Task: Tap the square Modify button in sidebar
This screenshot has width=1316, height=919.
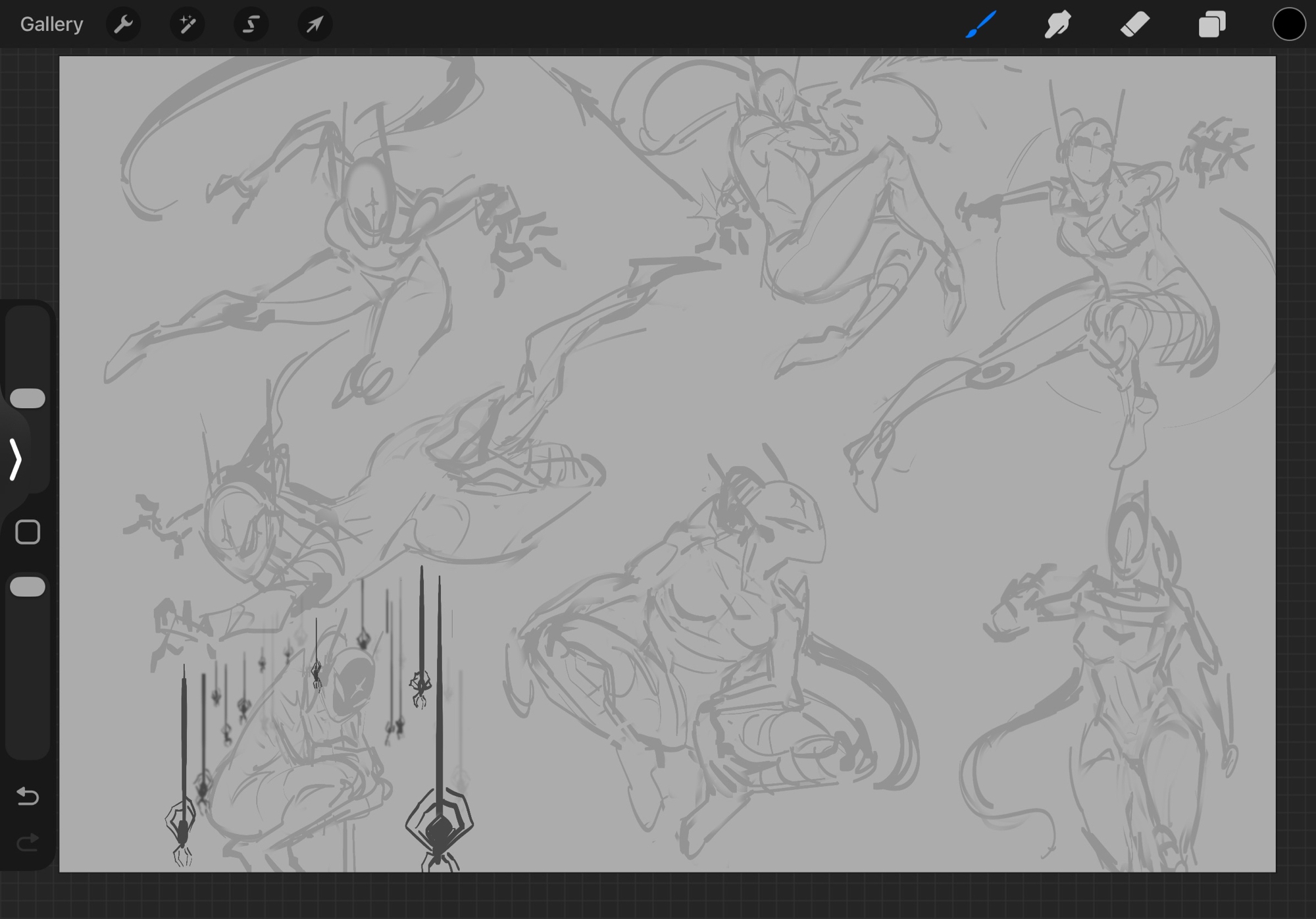Action: click(28, 532)
